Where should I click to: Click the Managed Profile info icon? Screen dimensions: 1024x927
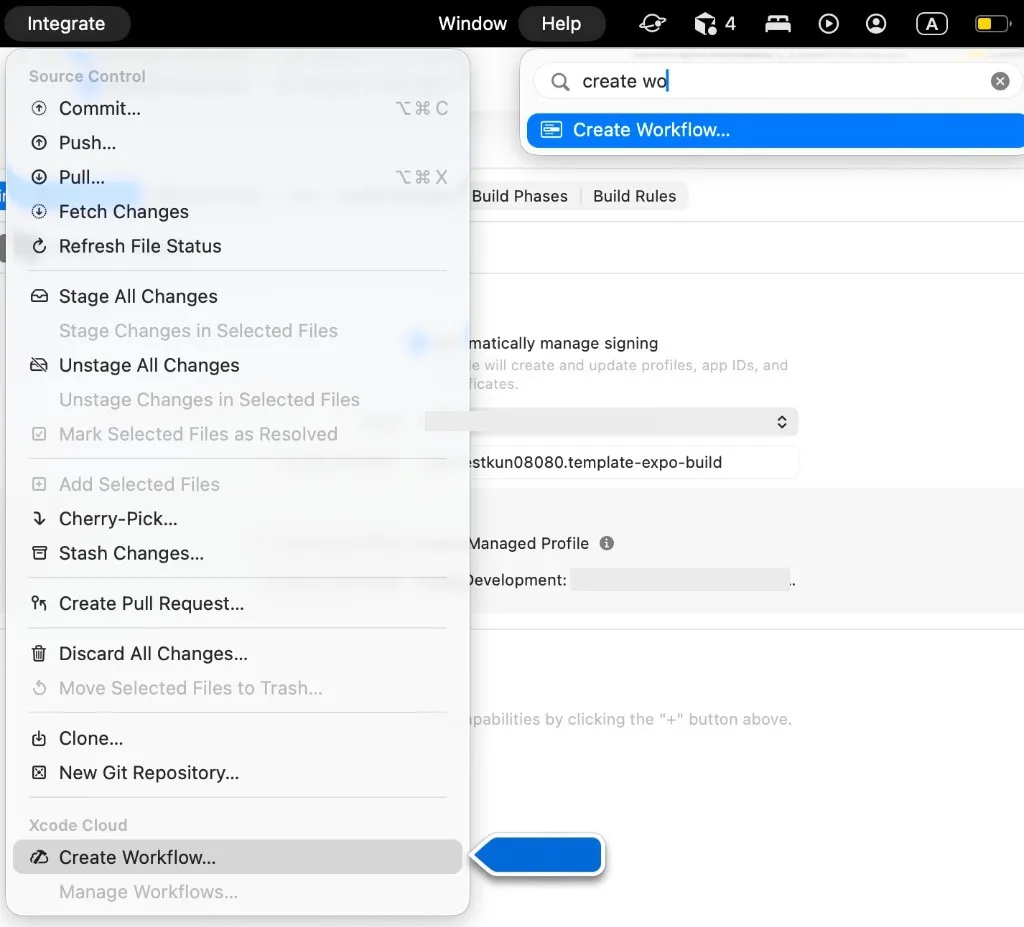tap(607, 544)
